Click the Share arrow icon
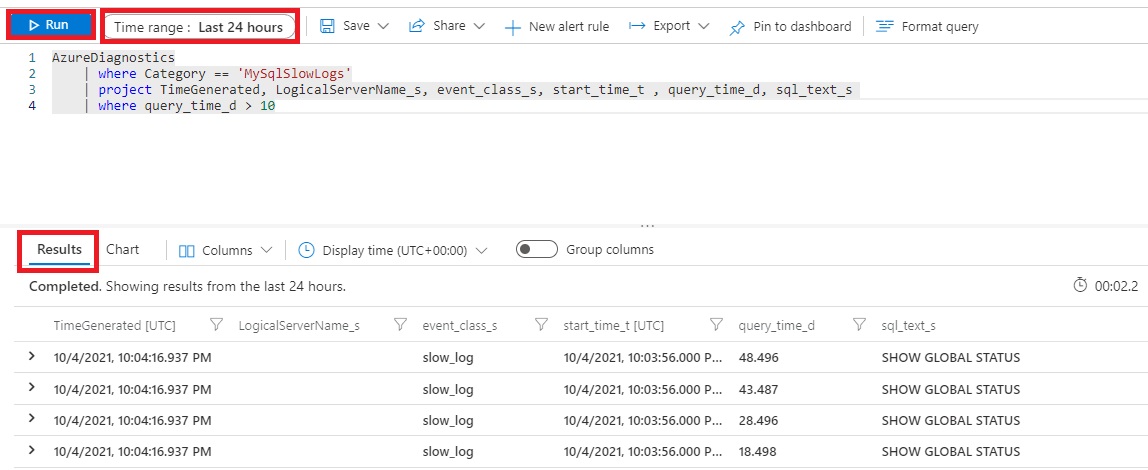Image resolution: width=1148 pixels, height=470 pixels. click(418, 26)
